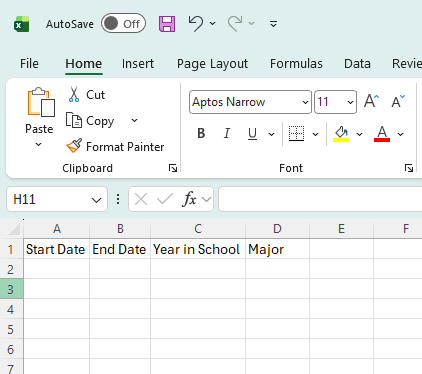Select row 5 header
The height and width of the screenshot is (374, 422).
click(x=11, y=329)
